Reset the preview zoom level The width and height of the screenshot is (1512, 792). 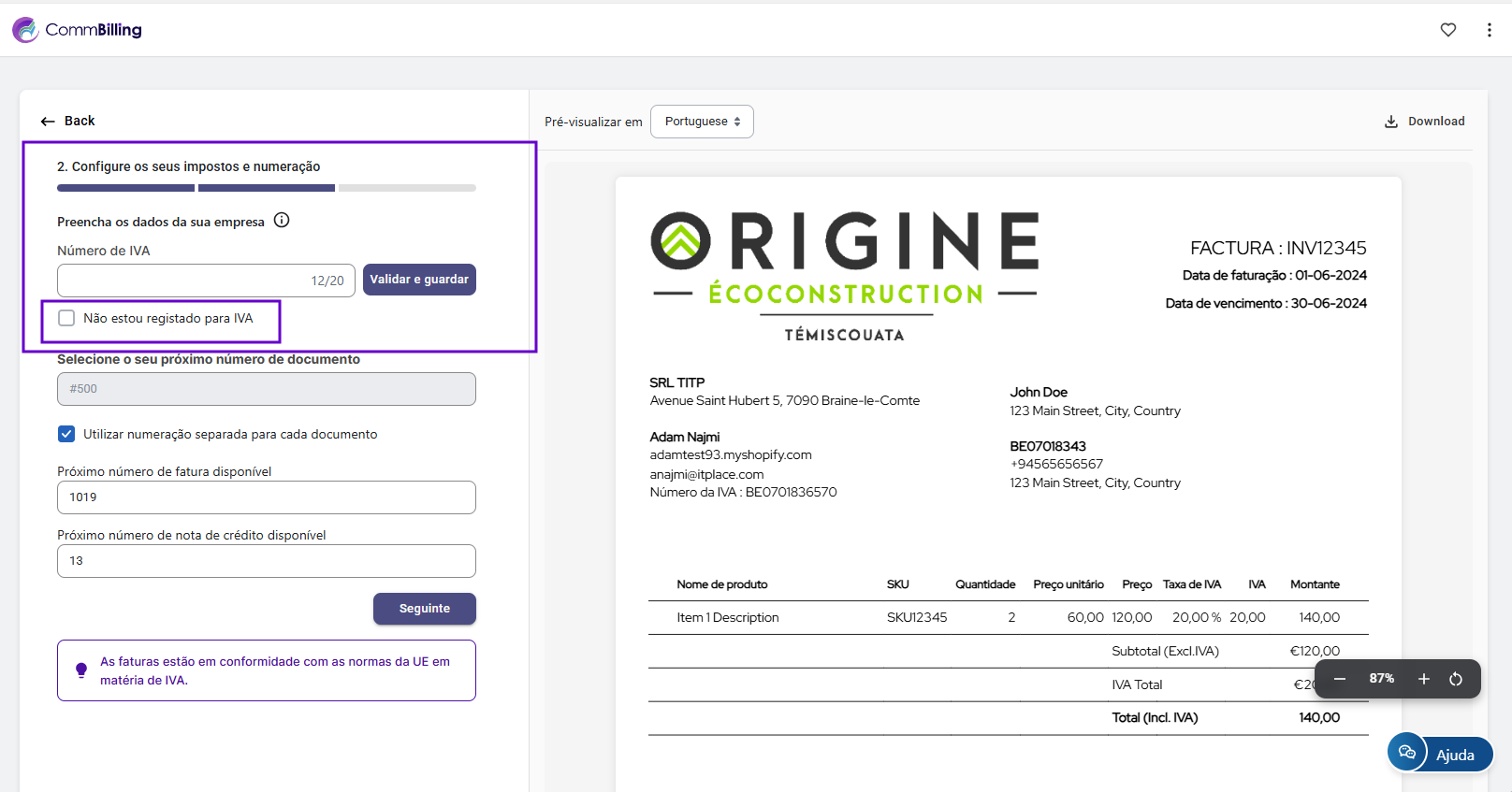1456,679
